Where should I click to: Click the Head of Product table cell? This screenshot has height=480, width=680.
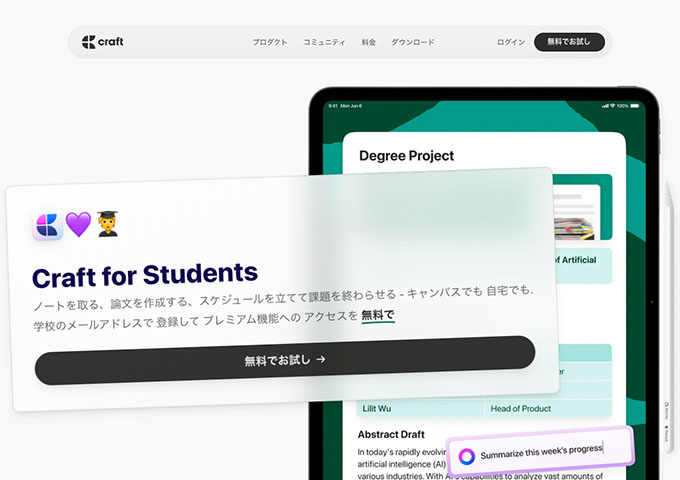point(547,408)
